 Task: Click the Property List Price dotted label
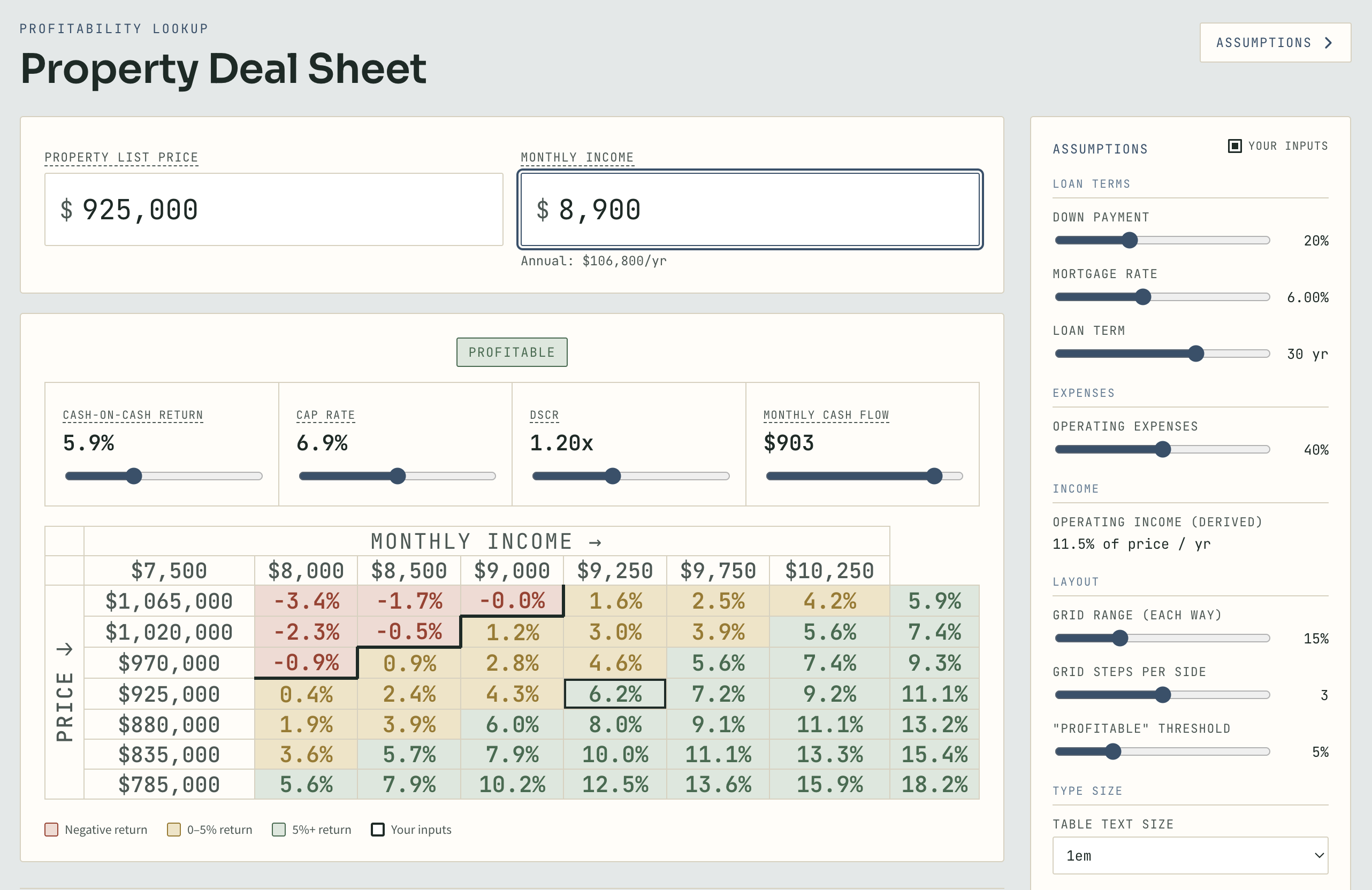[121, 157]
